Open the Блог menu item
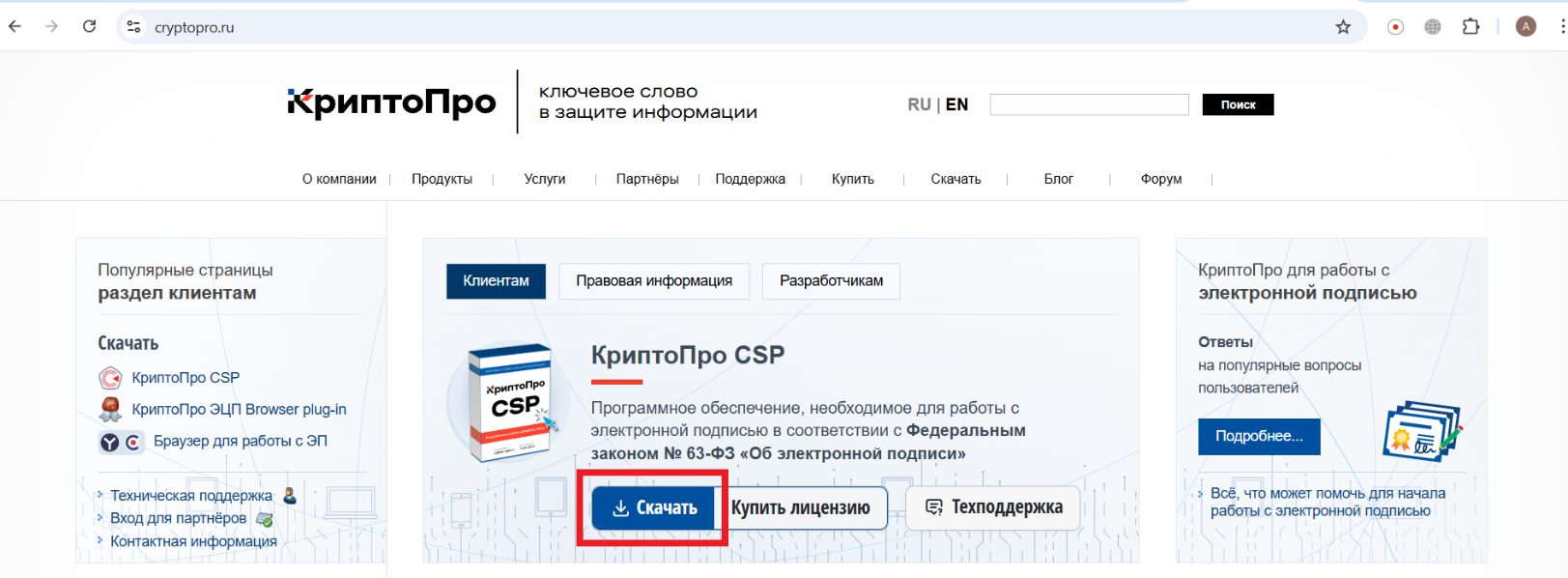This screenshot has width=1568, height=578. point(1059,179)
